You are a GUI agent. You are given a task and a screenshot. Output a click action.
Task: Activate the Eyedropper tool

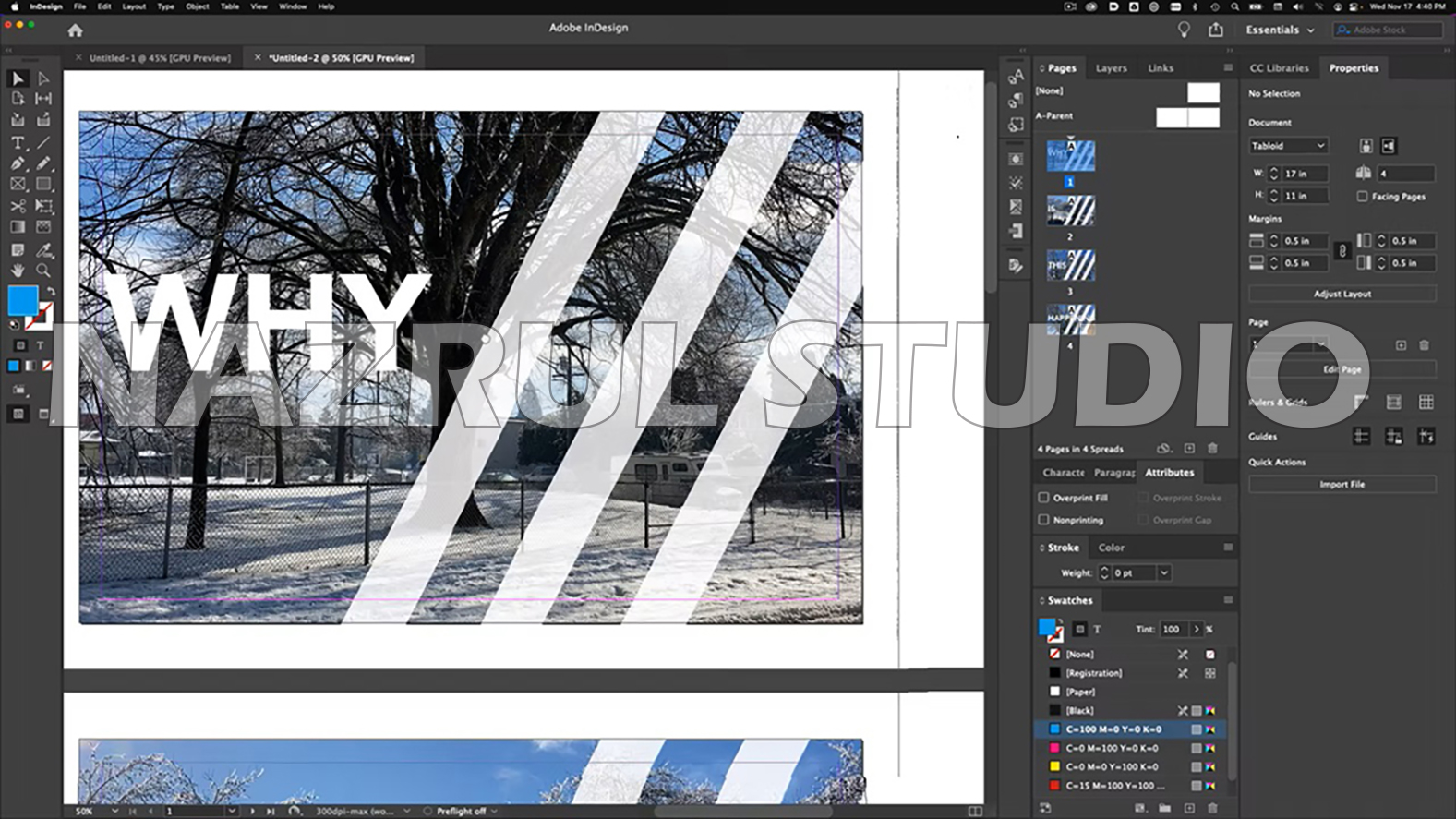[43, 250]
